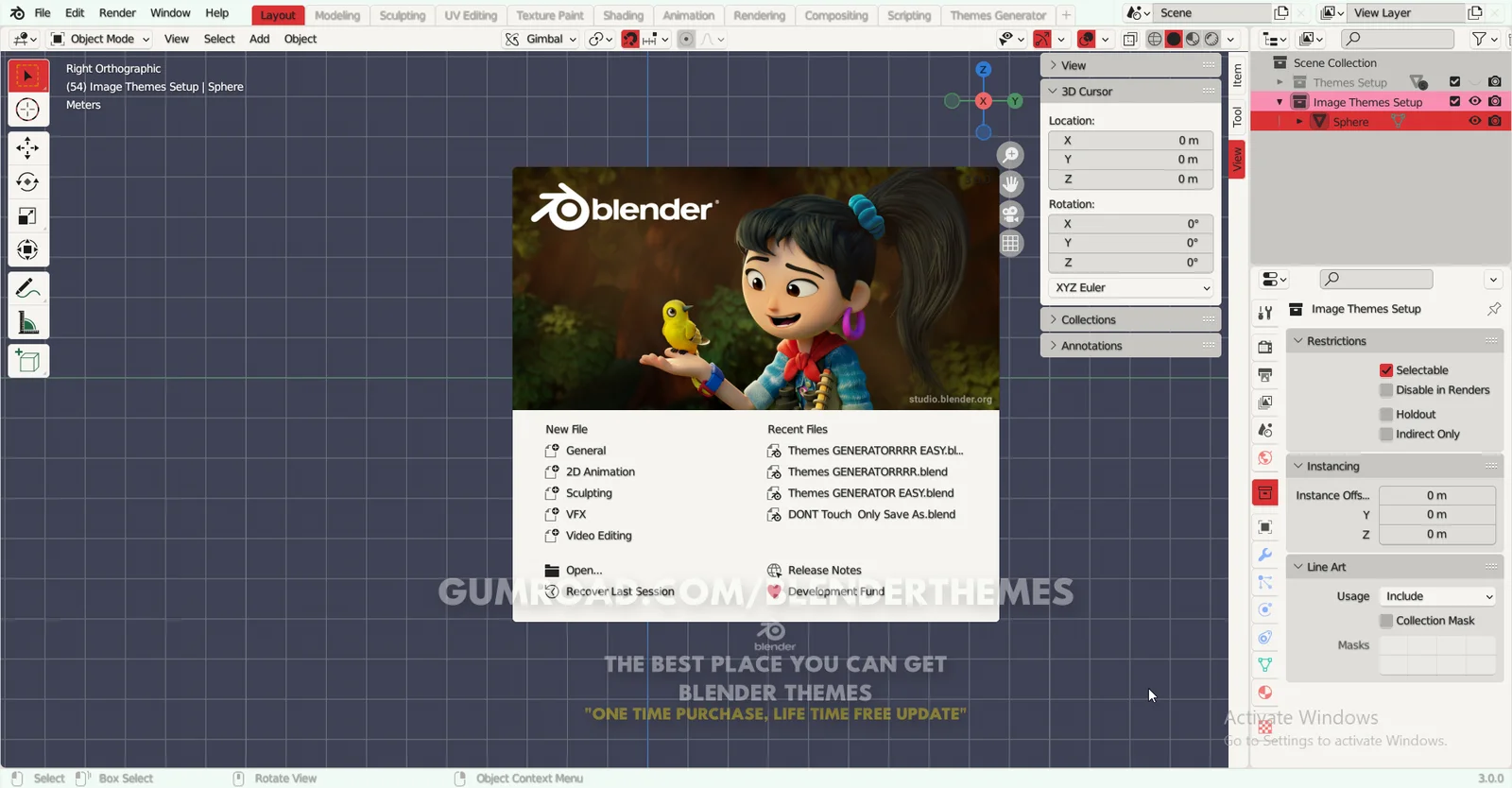Expand the Annotations panel

coord(1131,346)
